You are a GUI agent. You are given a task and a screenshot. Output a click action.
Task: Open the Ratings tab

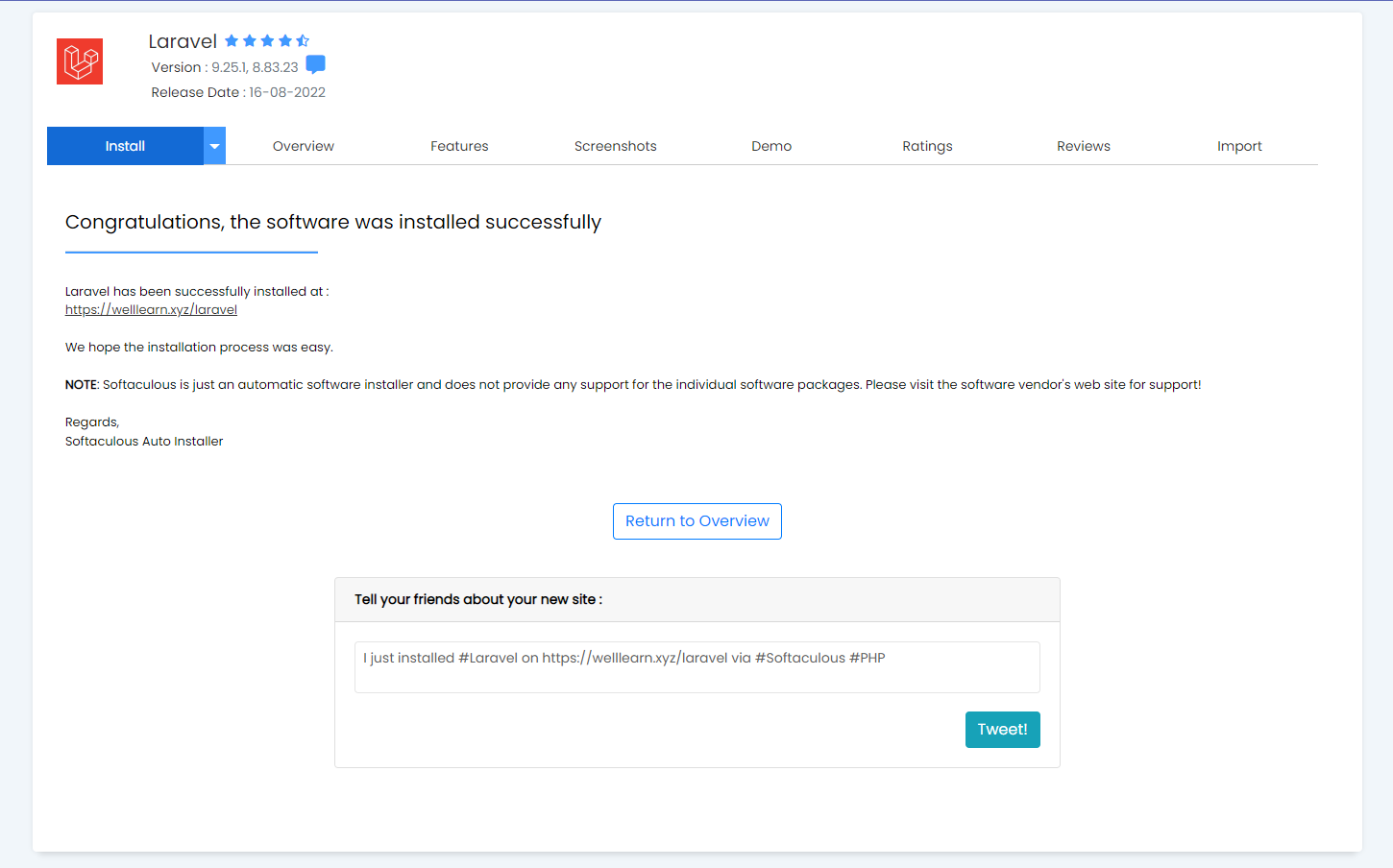point(927,146)
